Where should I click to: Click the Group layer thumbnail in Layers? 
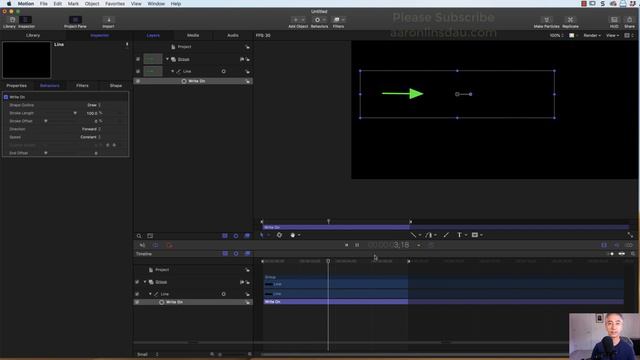153,59
